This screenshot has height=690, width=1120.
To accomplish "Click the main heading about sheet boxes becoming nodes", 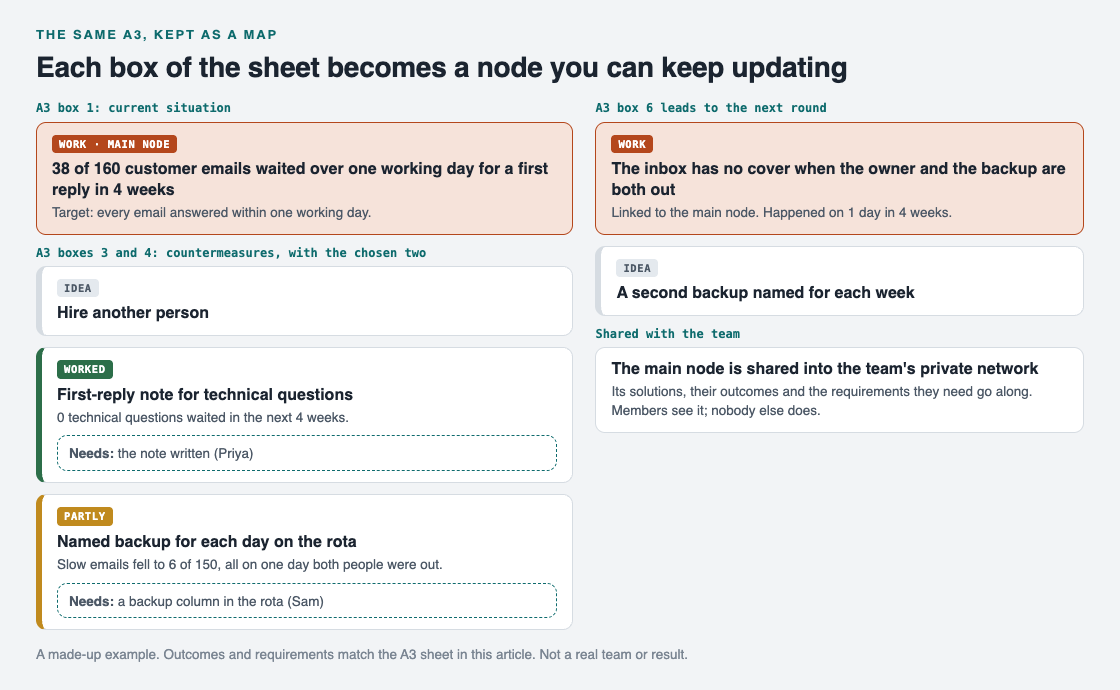I will pos(441,68).
